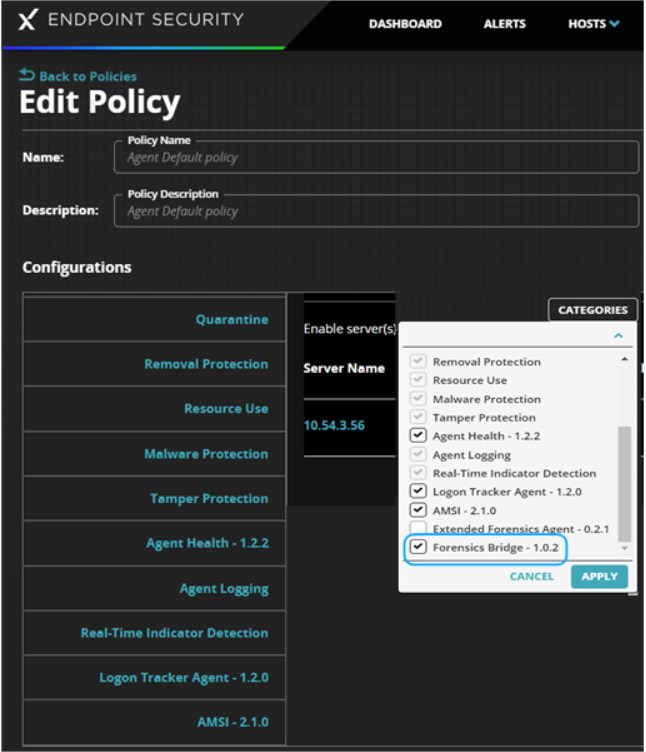The width and height of the screenshot is (646, 752).
Task: Open the Hosts menu
Action: [594, 24]
